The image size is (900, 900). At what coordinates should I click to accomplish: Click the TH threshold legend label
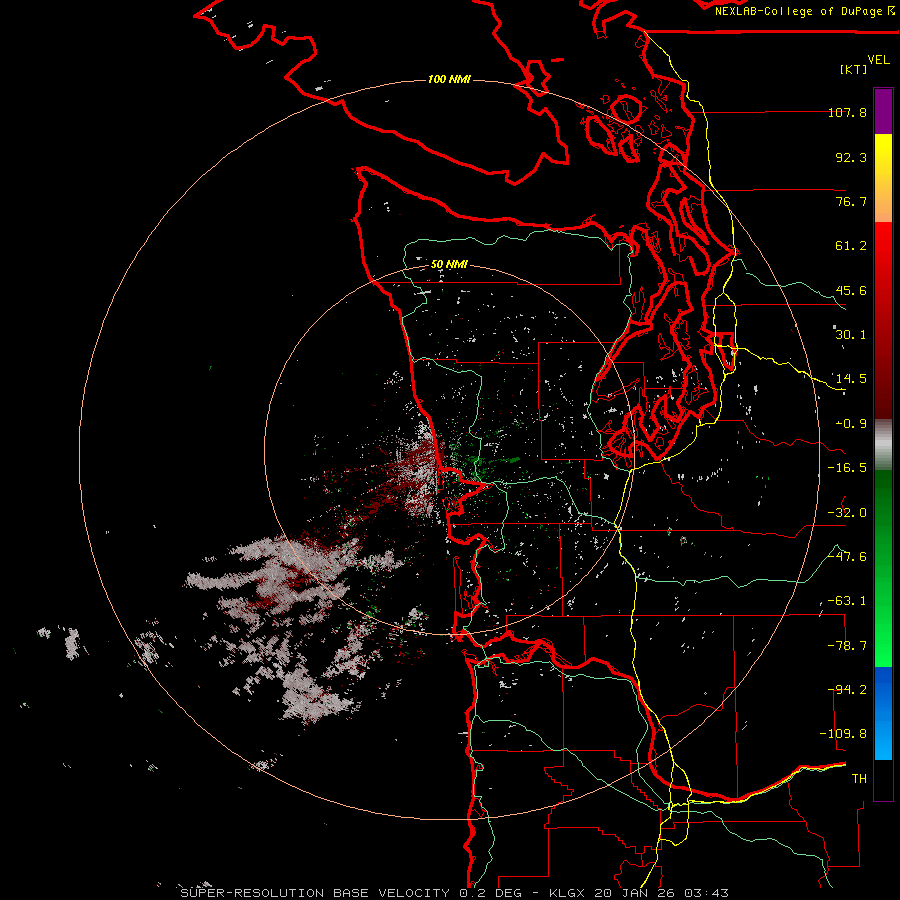tap(859, 779)
